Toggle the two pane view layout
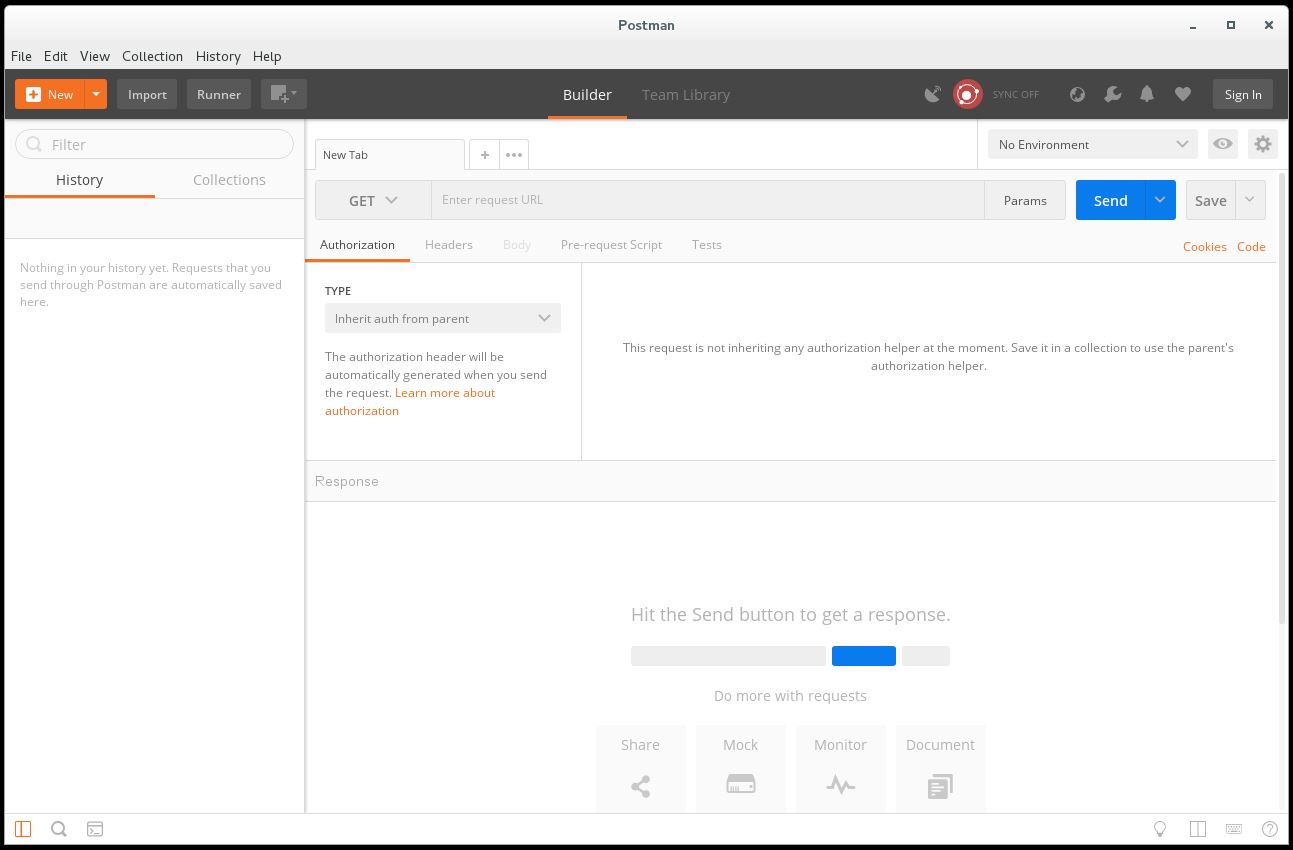Screen dimensions: 1293x850 tap(1197, 829)
